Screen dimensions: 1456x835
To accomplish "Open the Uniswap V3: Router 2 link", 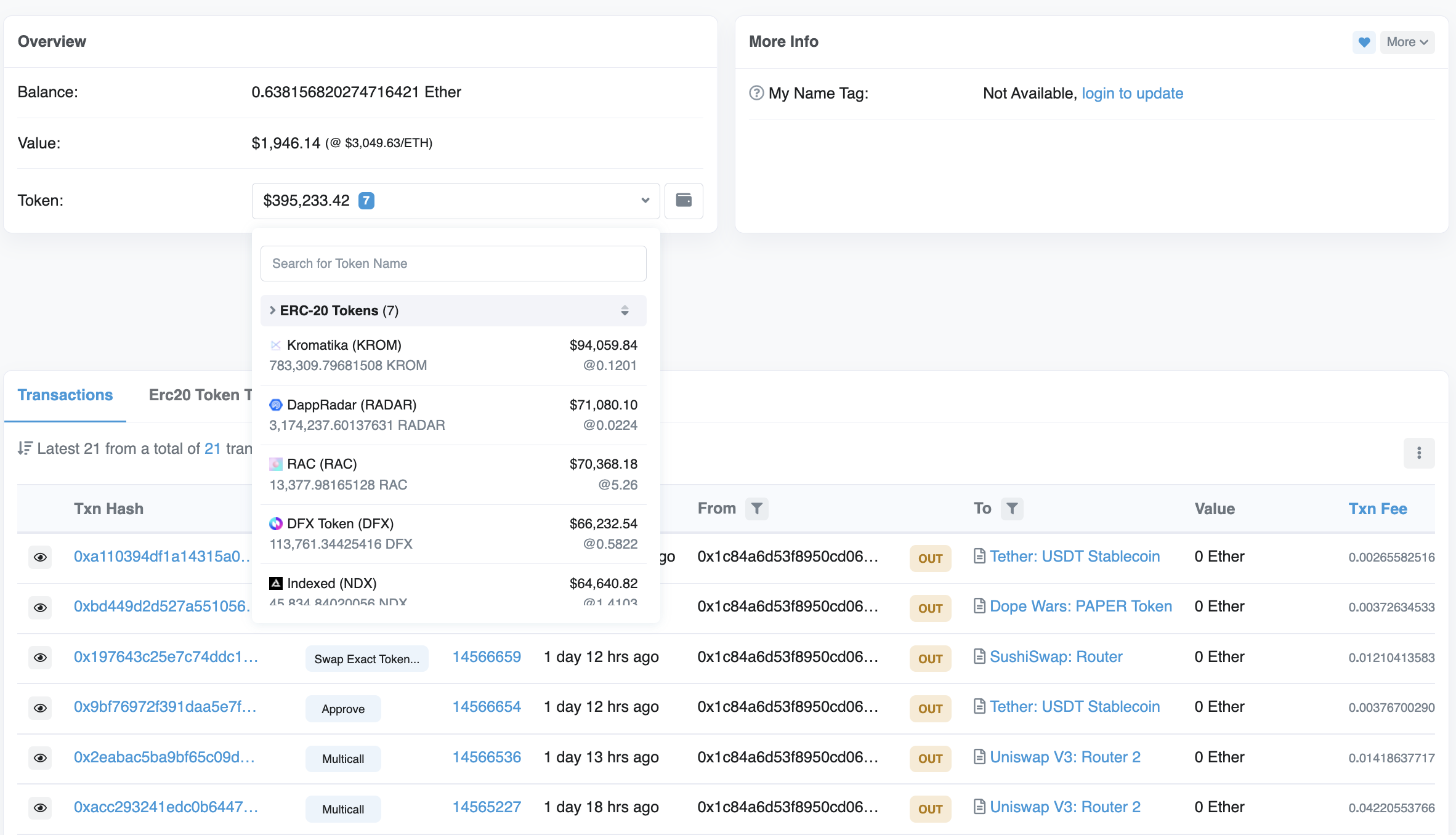I will tap(1065, 757).
